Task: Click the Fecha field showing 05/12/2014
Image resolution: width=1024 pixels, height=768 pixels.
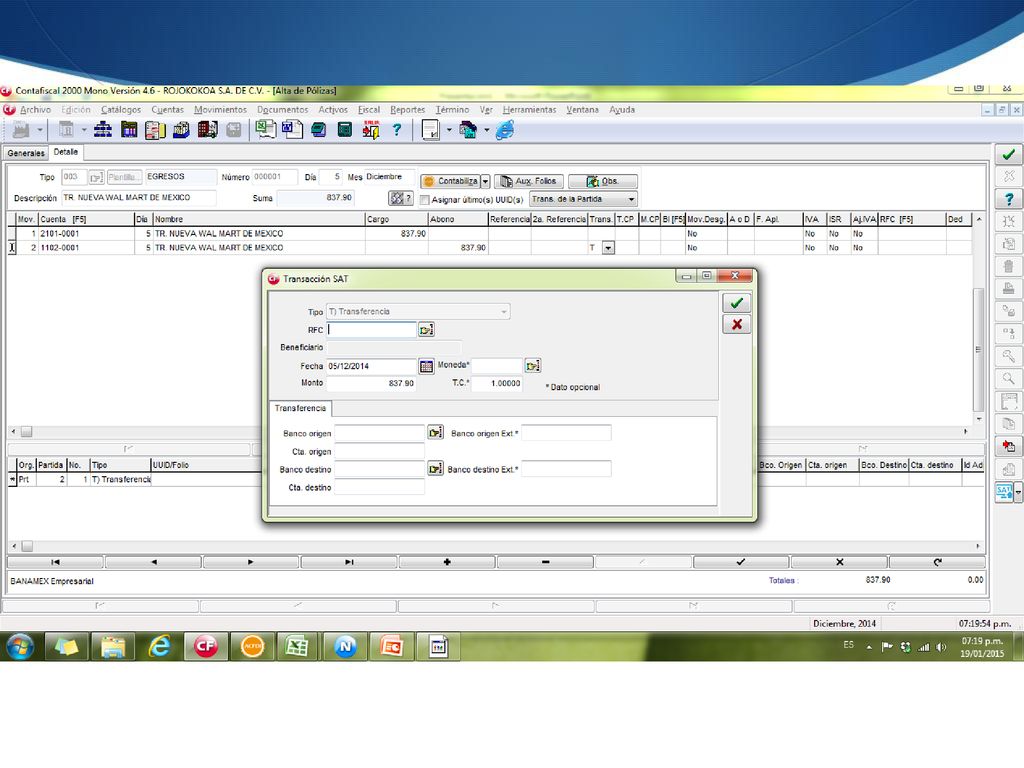Action: pos(372,366)
